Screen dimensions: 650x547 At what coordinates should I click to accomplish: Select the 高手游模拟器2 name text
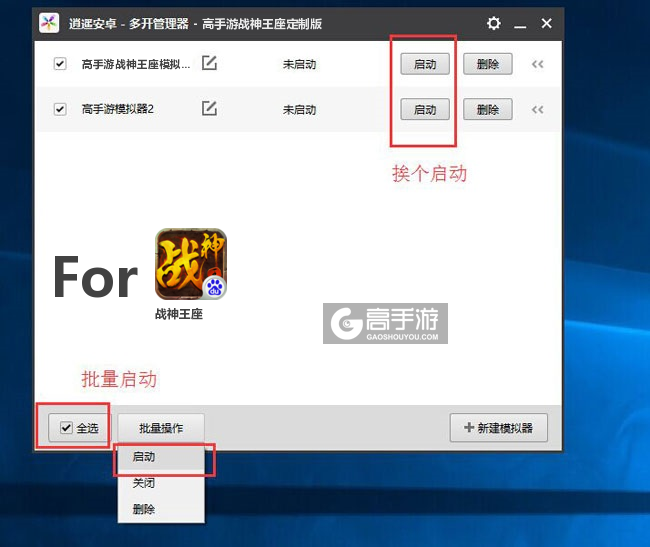point(118,109)
